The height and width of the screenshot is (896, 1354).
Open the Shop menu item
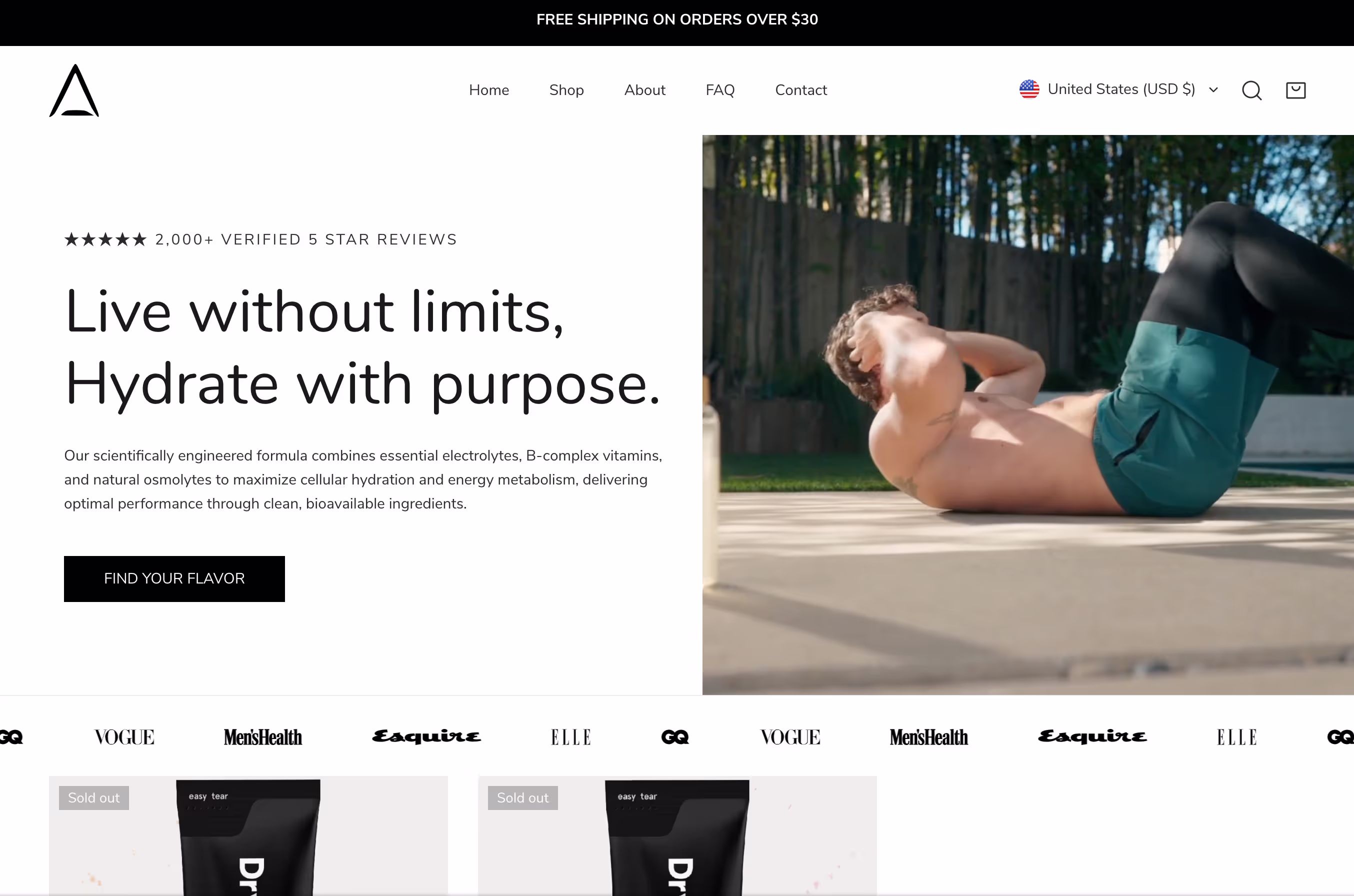[566, 90]
